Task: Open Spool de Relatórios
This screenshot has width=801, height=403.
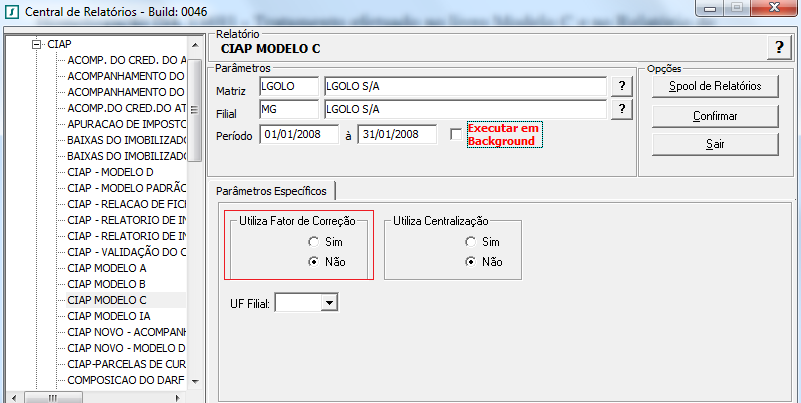Action: point(715,86)
